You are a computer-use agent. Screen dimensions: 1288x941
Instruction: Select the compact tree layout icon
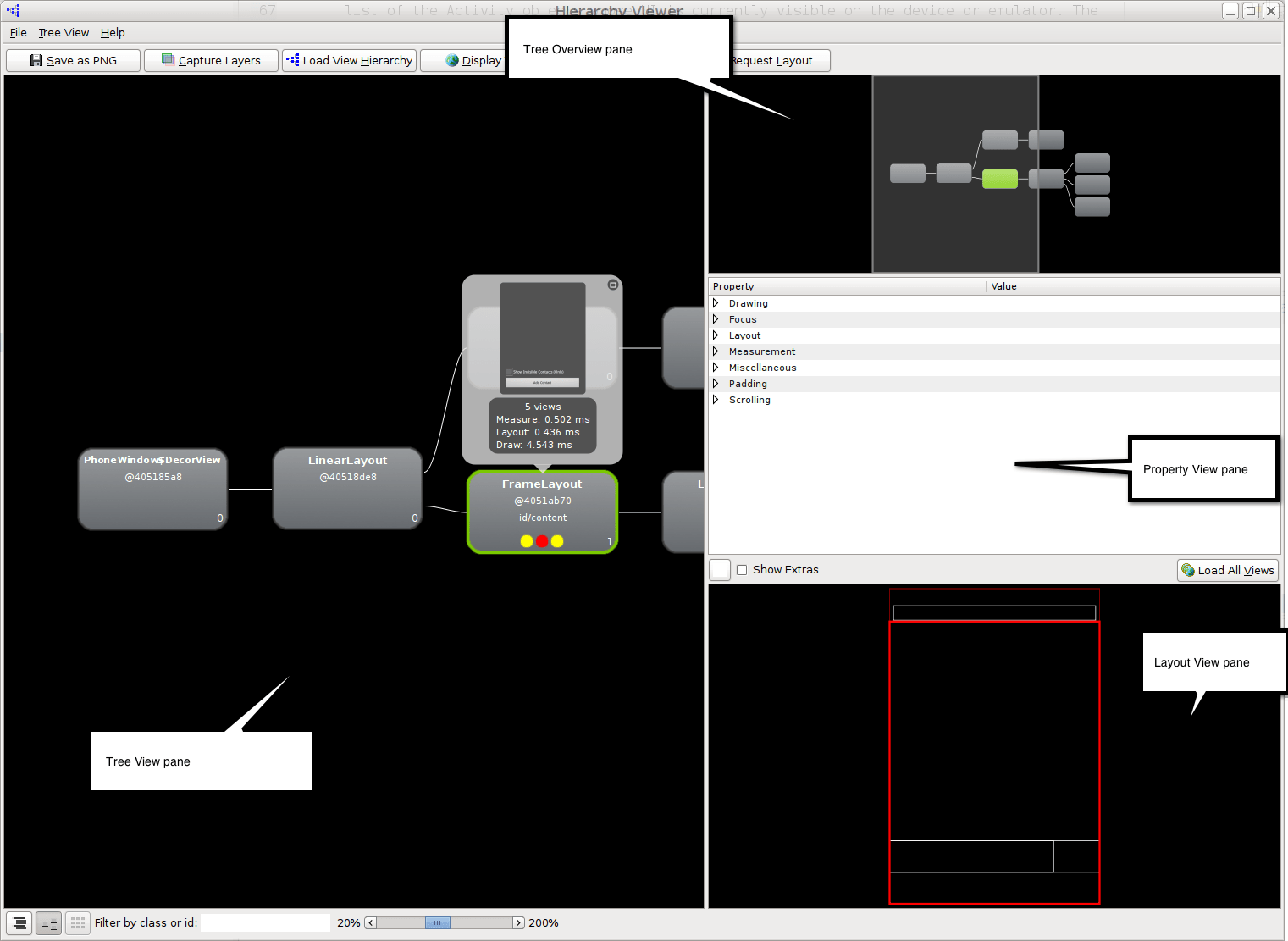coord(48,922)
